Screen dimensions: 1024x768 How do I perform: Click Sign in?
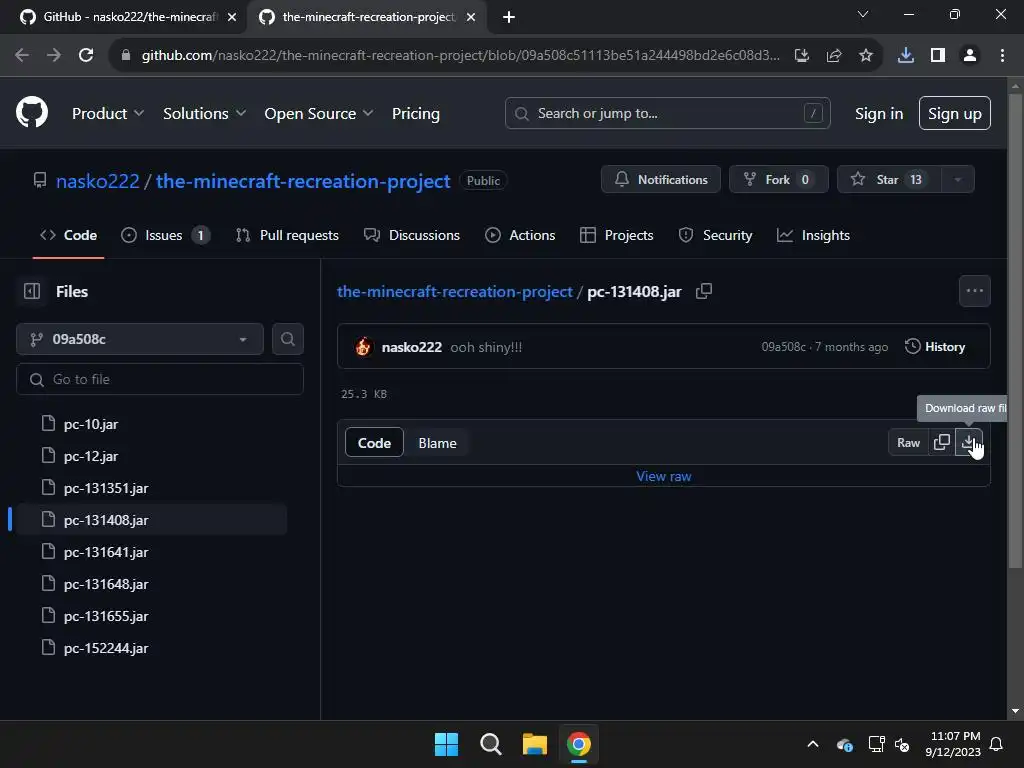[879, 113]
